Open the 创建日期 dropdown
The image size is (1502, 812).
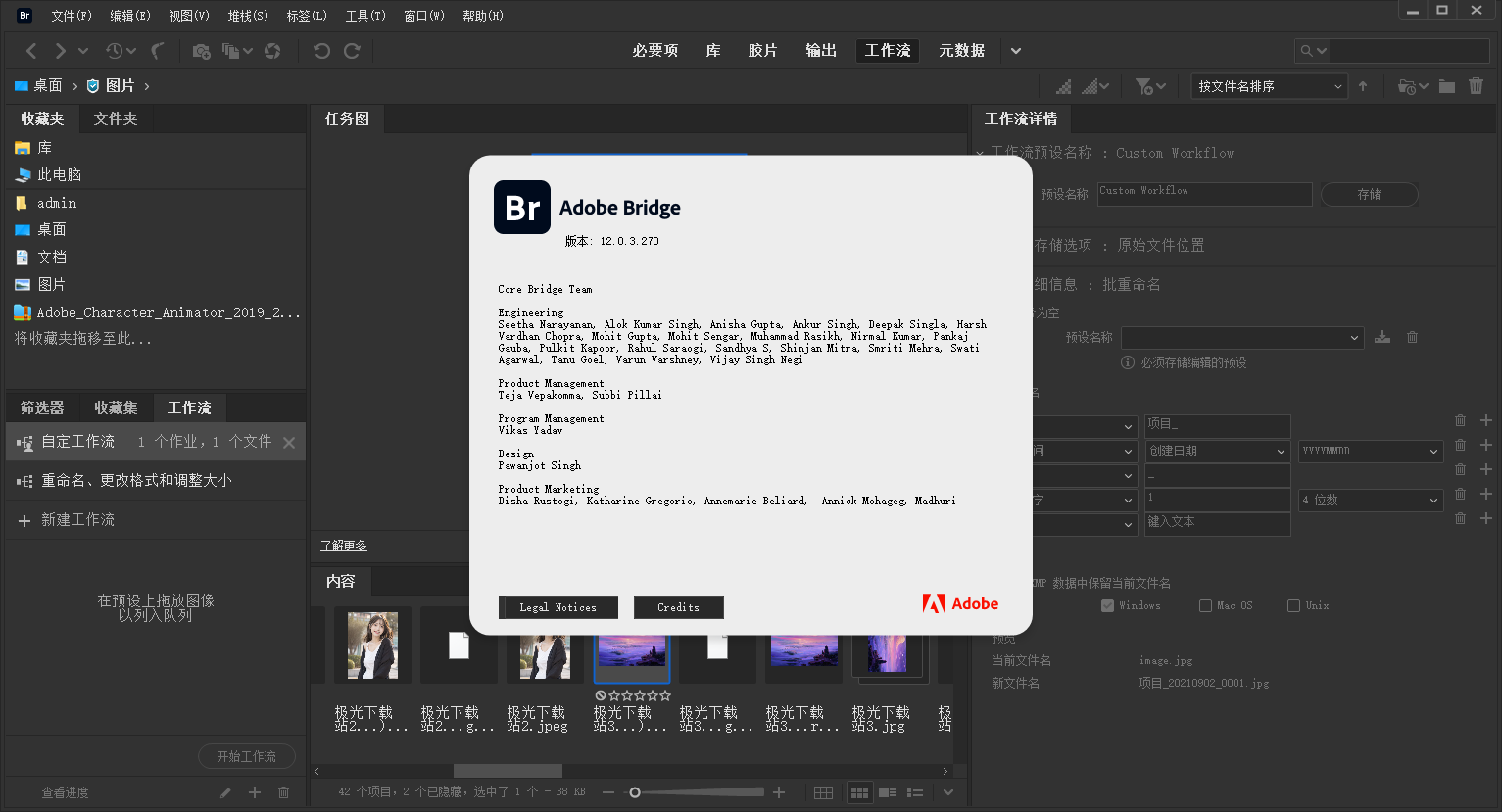[x=1217, y=451]
